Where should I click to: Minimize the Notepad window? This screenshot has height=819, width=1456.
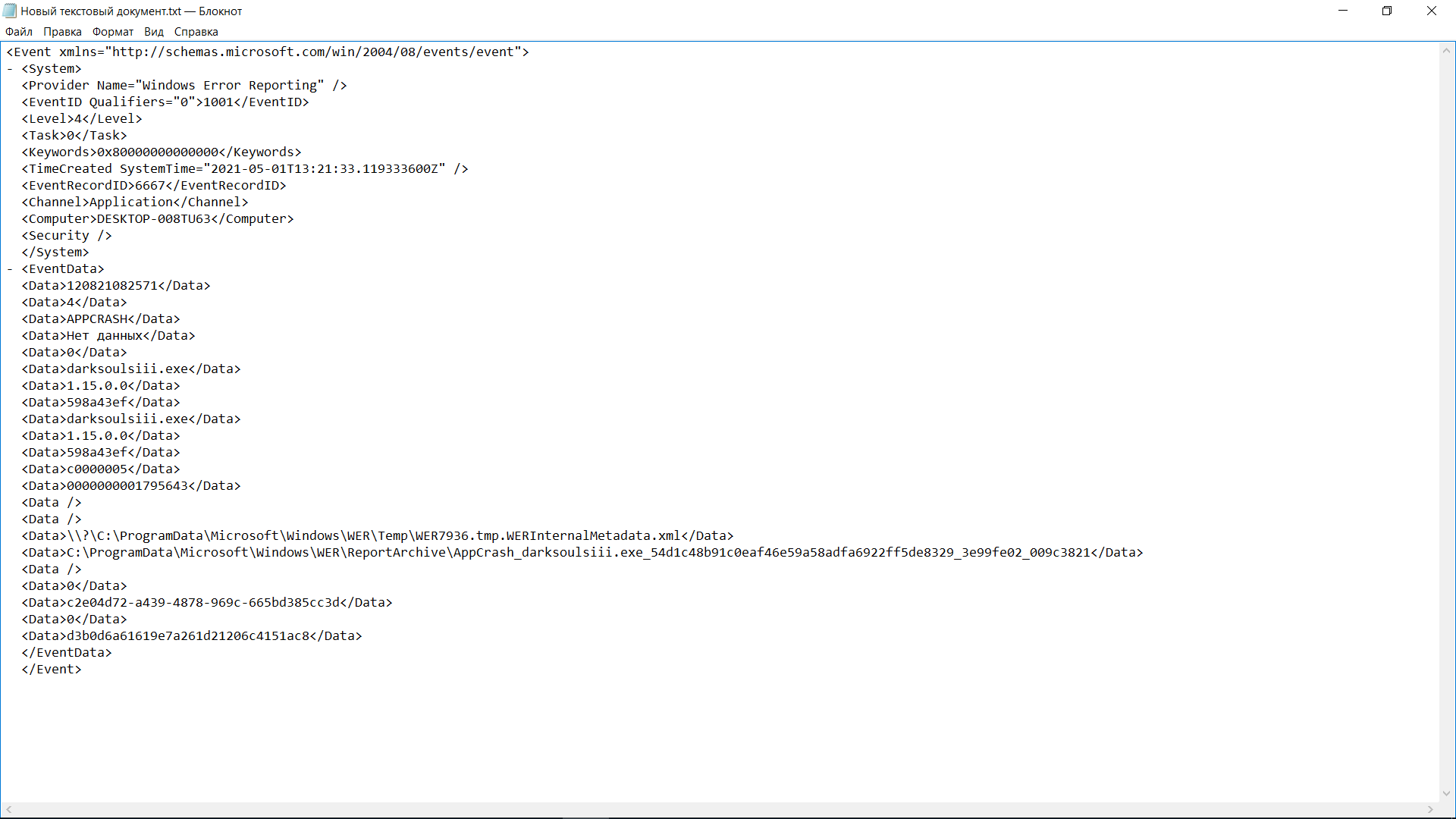pos(1343,11)
